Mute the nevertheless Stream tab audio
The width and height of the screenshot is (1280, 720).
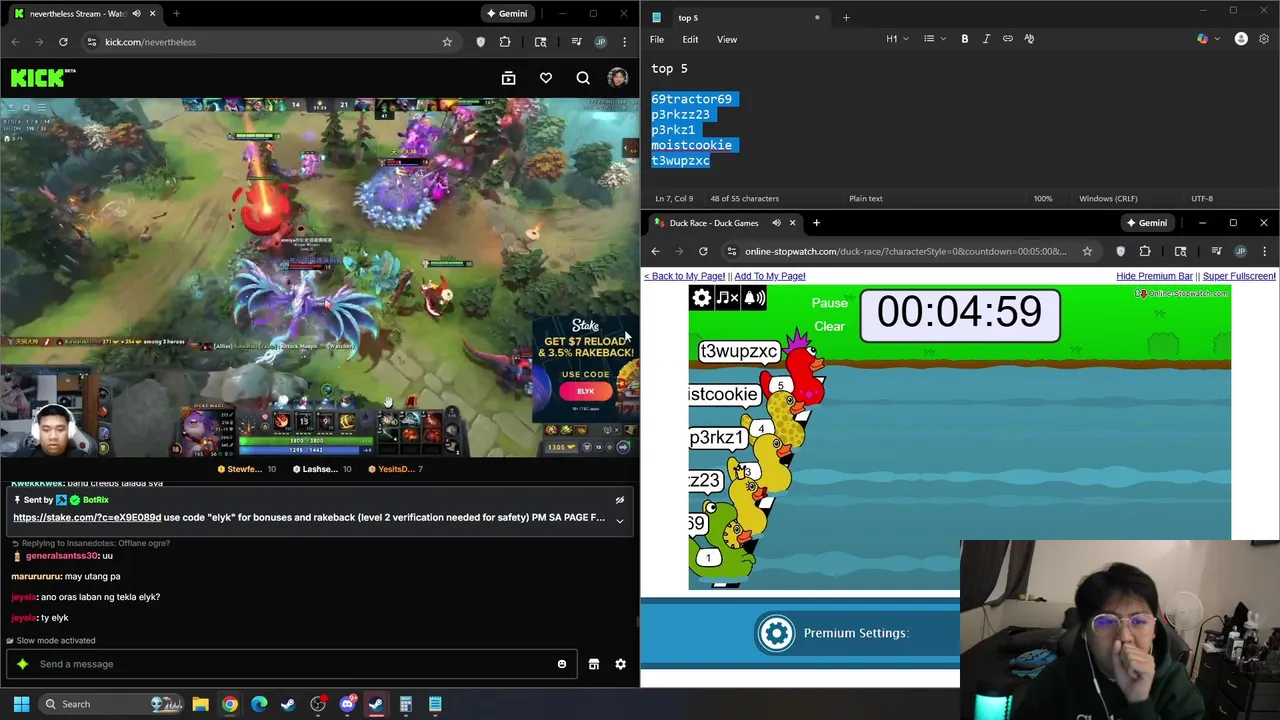[136, 14]
